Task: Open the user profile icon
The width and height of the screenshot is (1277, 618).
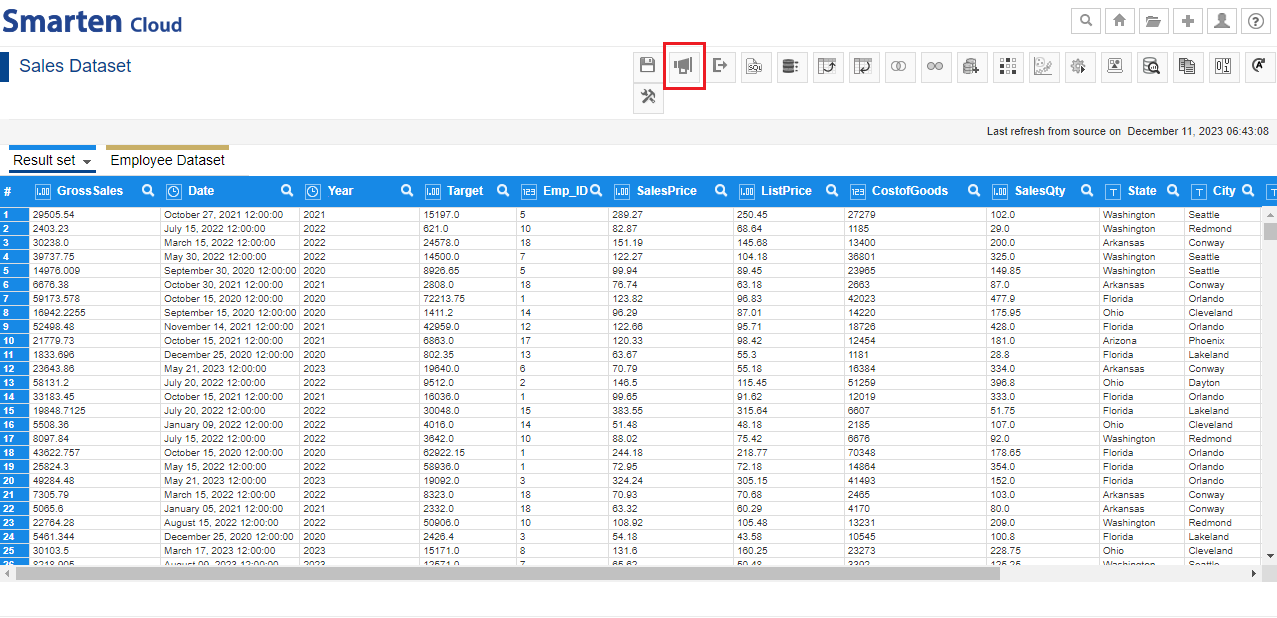Action: tap(1221, 21)
